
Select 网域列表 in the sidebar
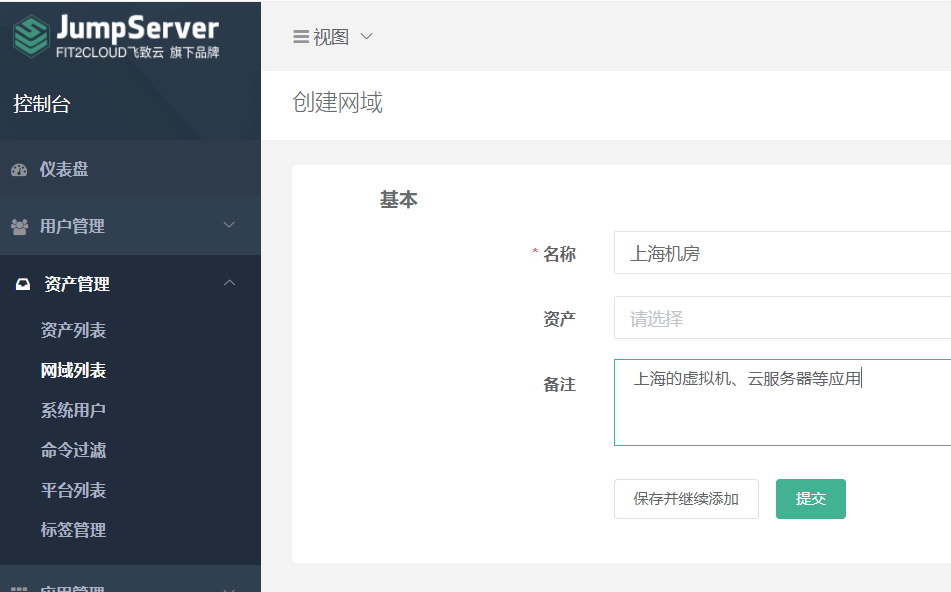tap(73, 370)
